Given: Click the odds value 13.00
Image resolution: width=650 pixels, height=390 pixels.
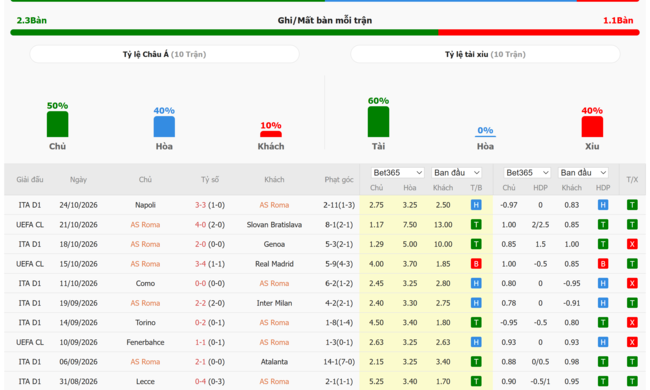Looking at the screenshot, I should click(x=443, y=225).
